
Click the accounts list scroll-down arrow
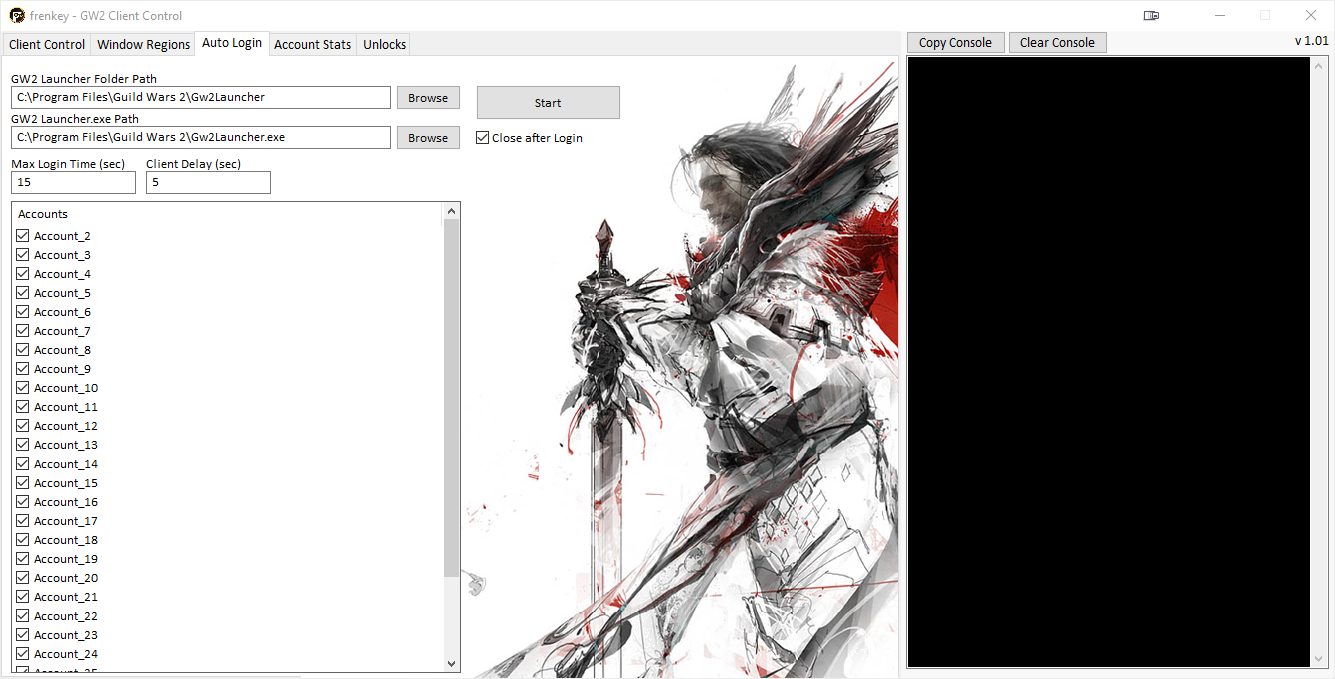[x=451, y=663]
